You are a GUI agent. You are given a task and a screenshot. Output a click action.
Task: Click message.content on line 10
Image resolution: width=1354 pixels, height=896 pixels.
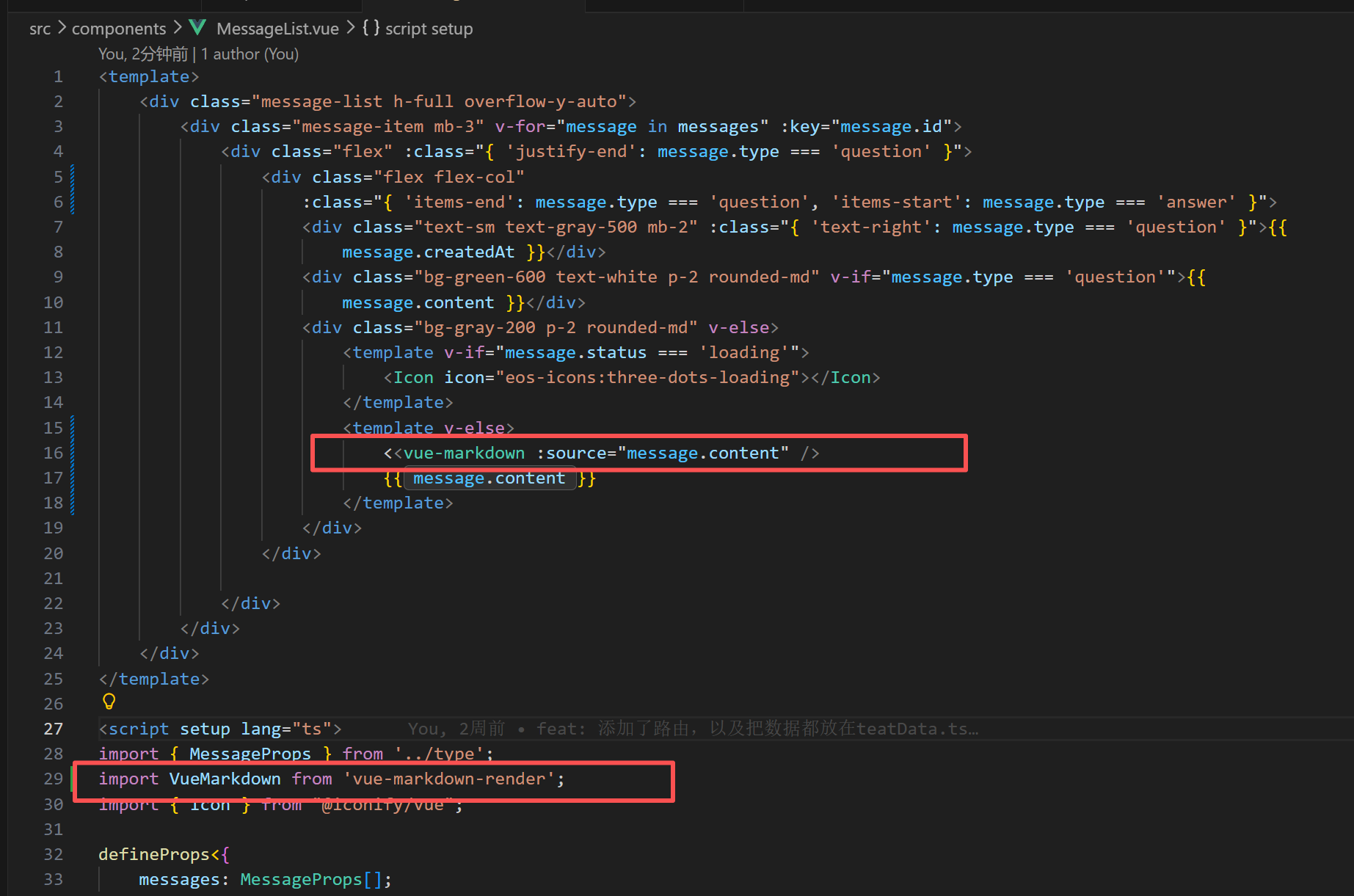(x=418, y=302)
